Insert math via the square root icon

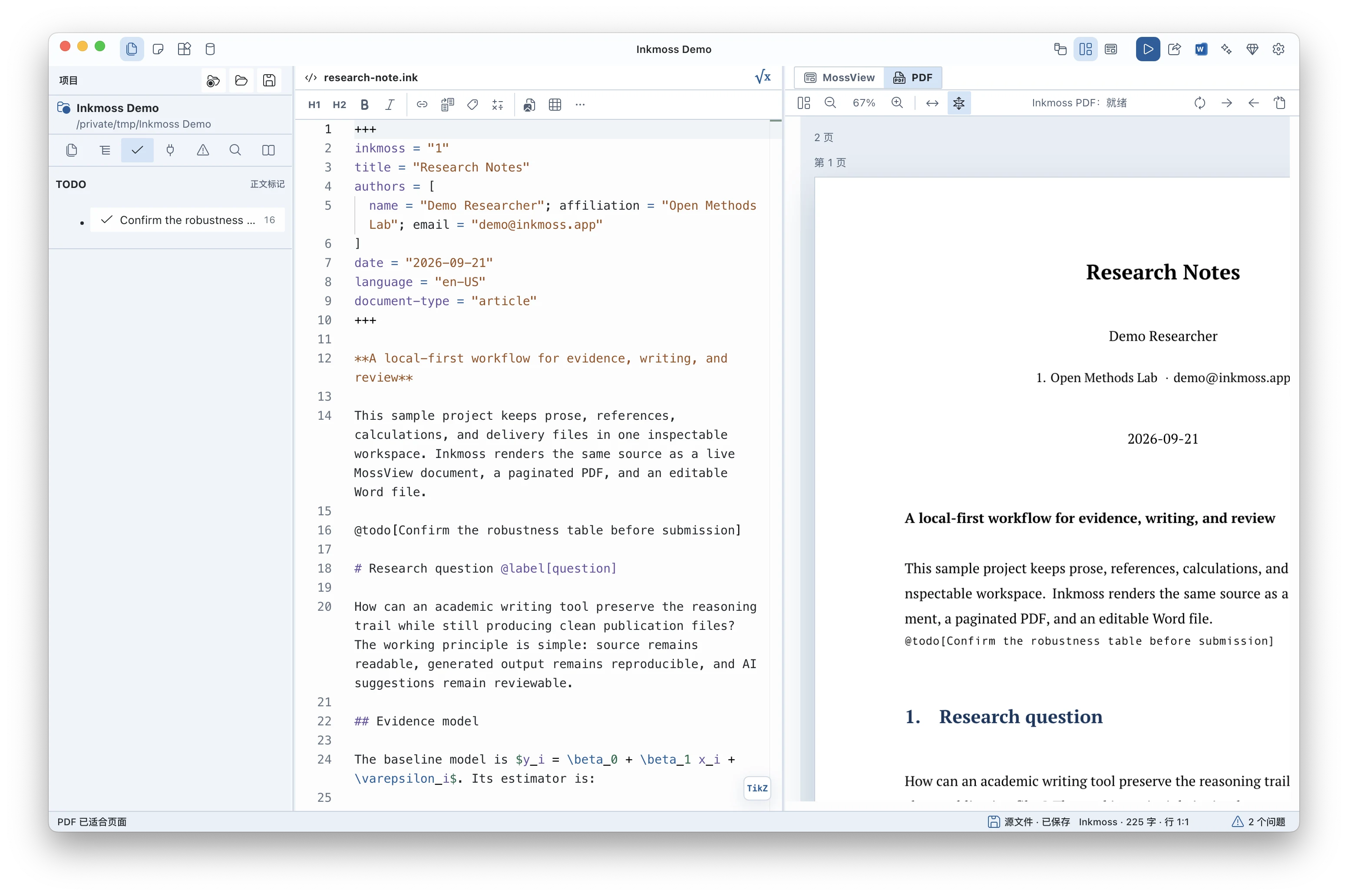click(x=763, y=77)
